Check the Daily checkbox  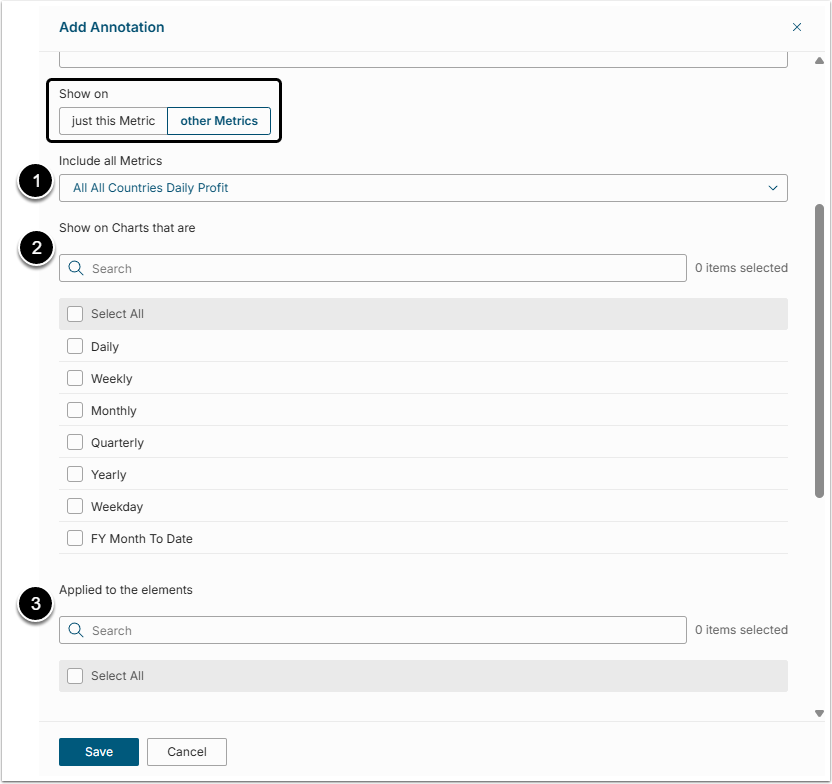point(75,347)
